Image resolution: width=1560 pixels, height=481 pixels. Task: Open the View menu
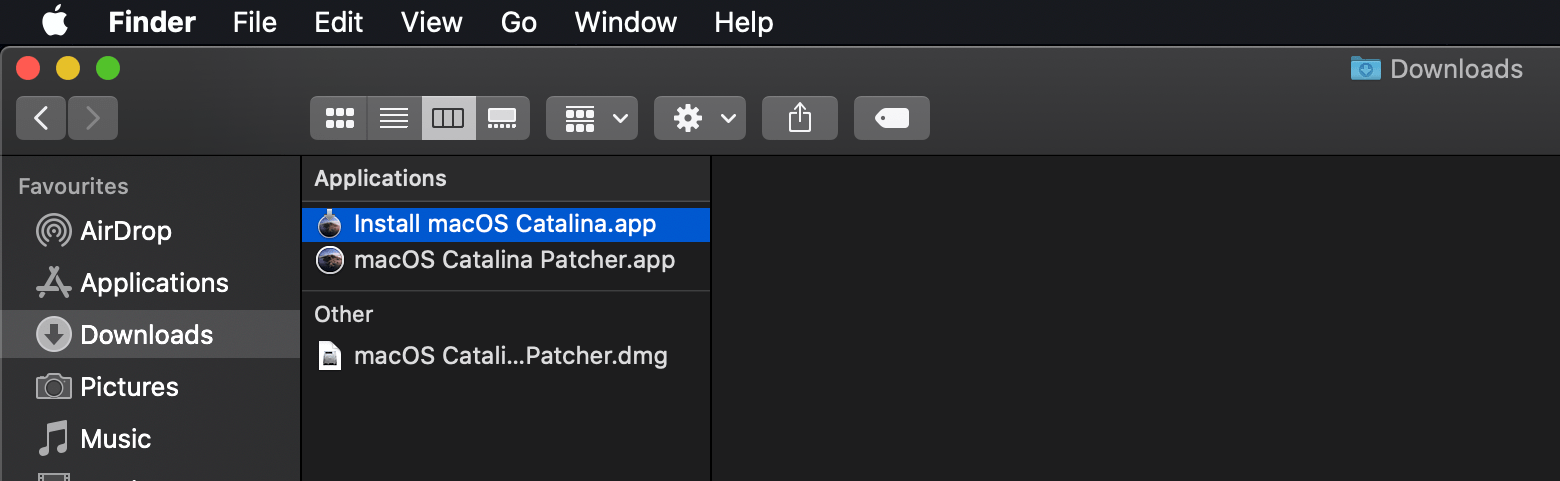431,22
